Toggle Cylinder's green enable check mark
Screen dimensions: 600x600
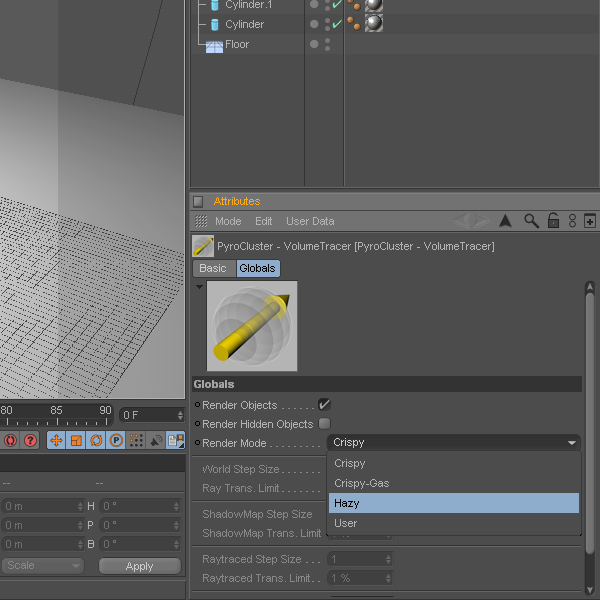(337, 24)
